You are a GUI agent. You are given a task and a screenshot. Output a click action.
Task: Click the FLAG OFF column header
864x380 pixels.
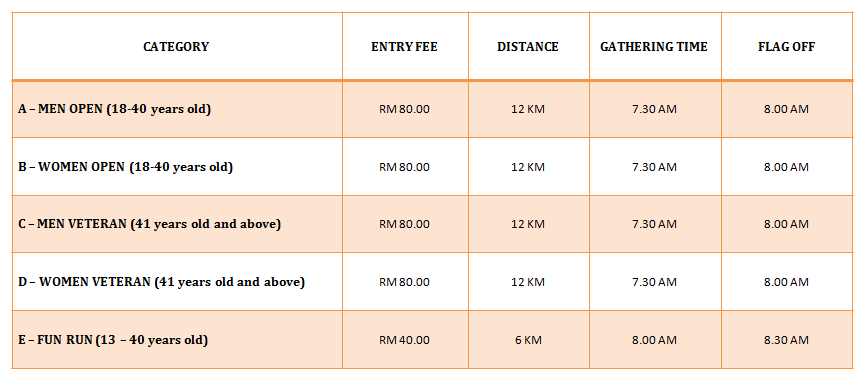[x=786, y=47]
